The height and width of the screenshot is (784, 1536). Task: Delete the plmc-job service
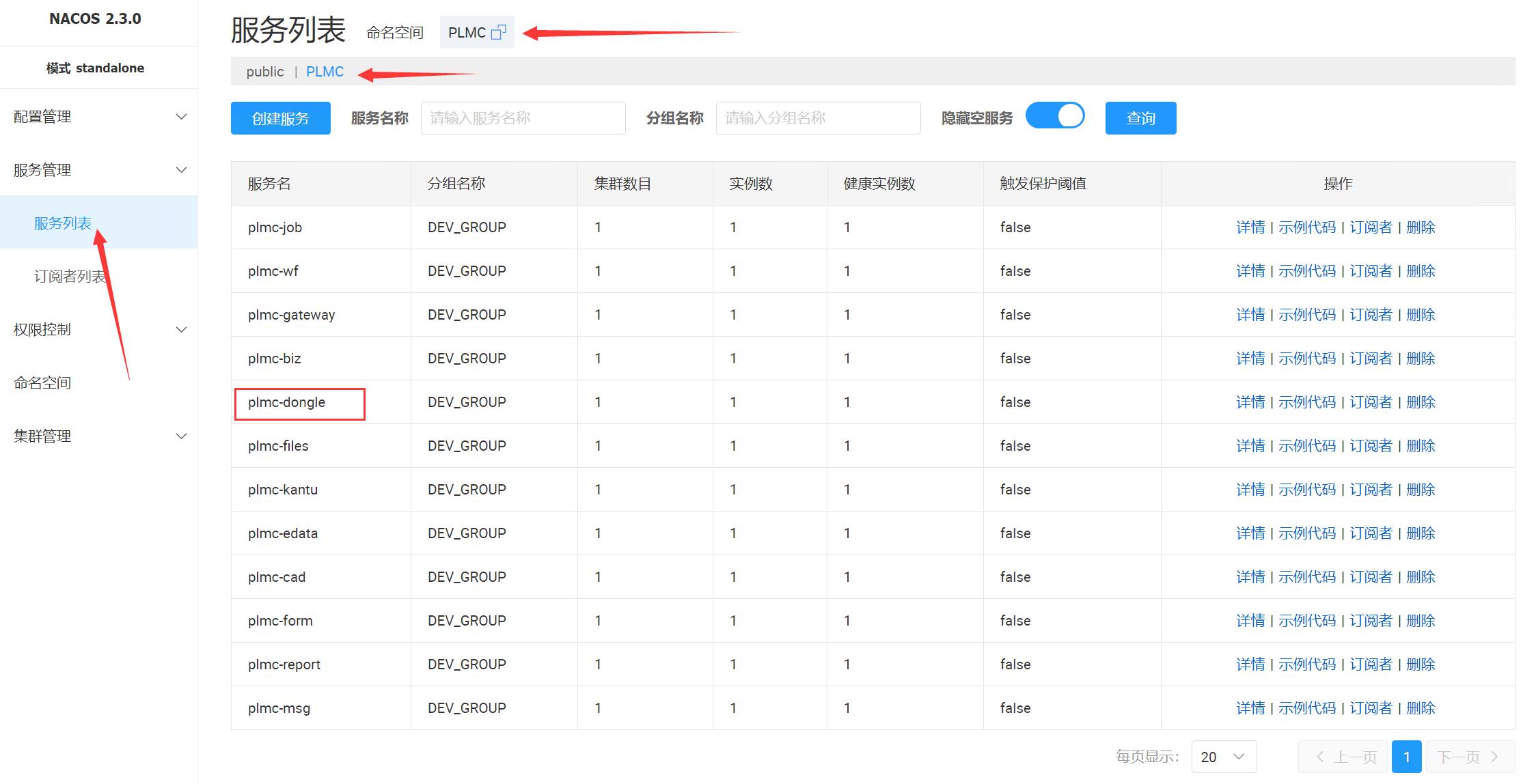pyautogui.click(x=1421, y=227)
